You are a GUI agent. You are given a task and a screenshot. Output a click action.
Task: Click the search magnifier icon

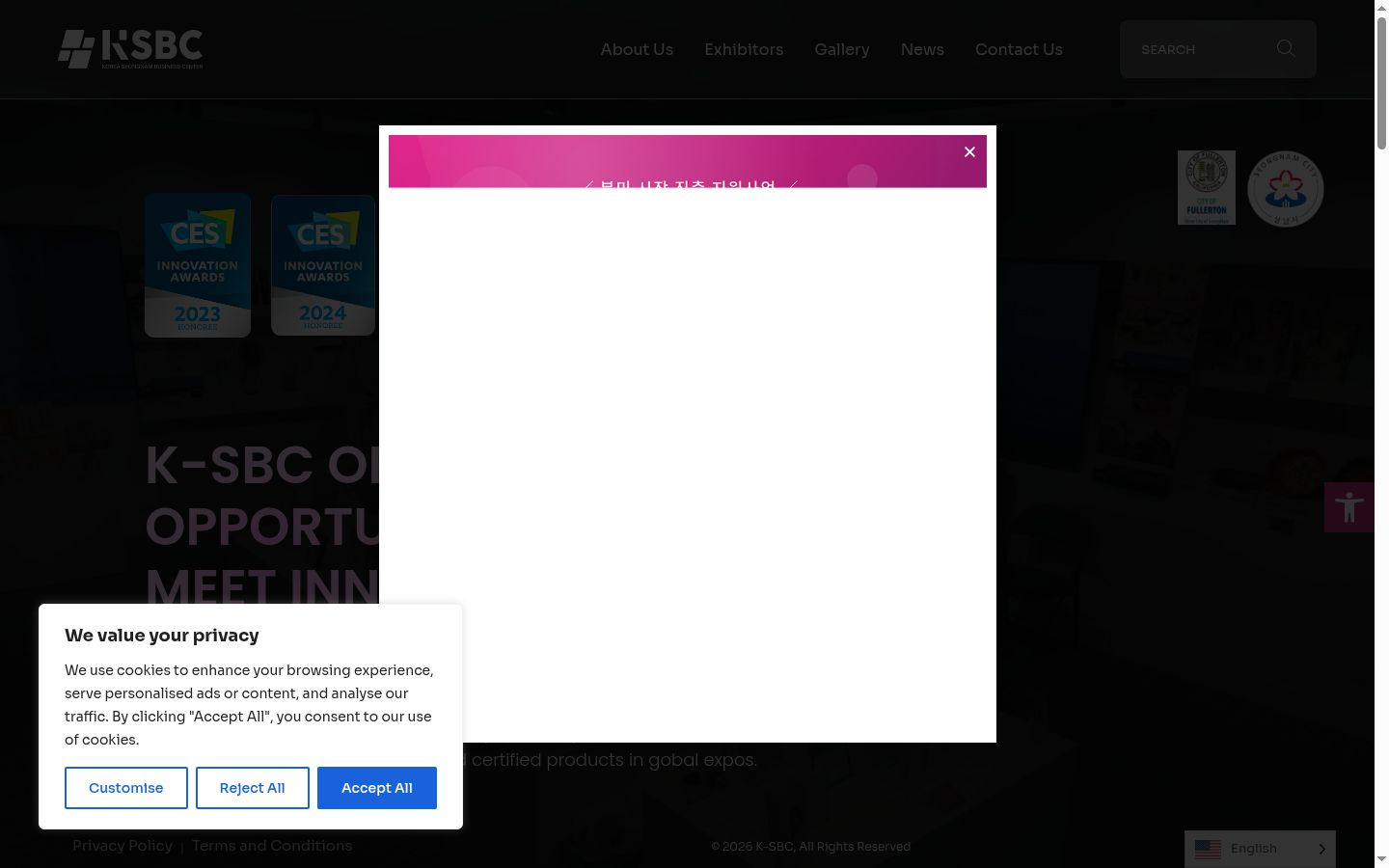[1285, 48]
